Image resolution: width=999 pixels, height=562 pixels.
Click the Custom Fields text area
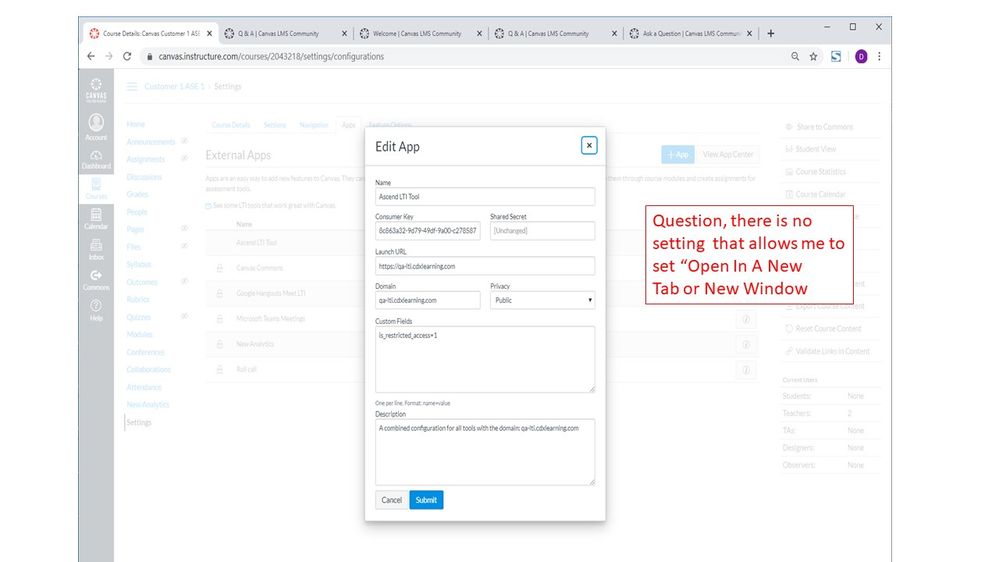(x=484, y=358)
